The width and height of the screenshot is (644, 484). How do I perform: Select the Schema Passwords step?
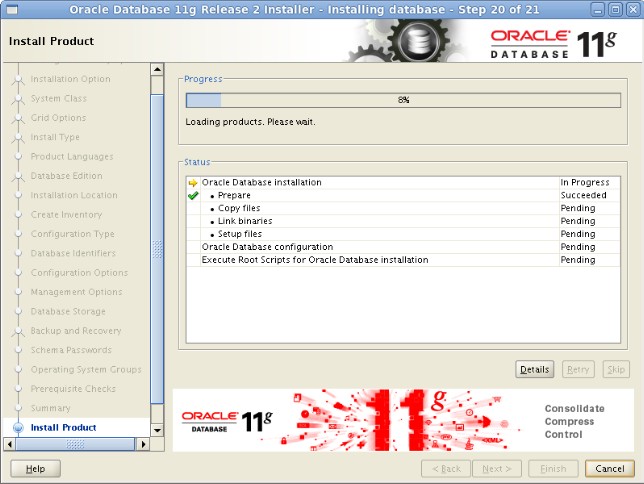point(71,350)
